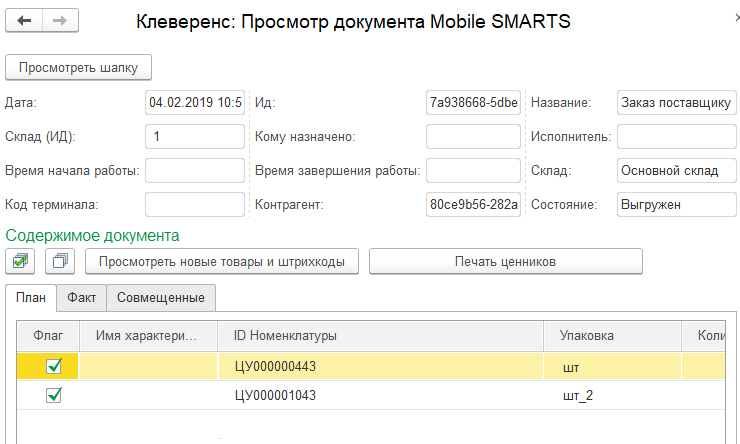The width and height of the screenshot is (740, 444).
Task: Click the Кому назначено field
Action: click(473, 136)
